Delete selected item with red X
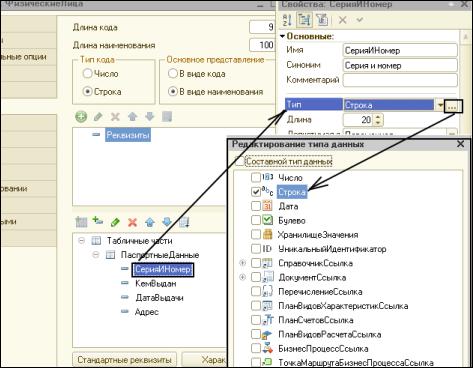The height and width of the screenshot is (368, 473). click(132, 222)
